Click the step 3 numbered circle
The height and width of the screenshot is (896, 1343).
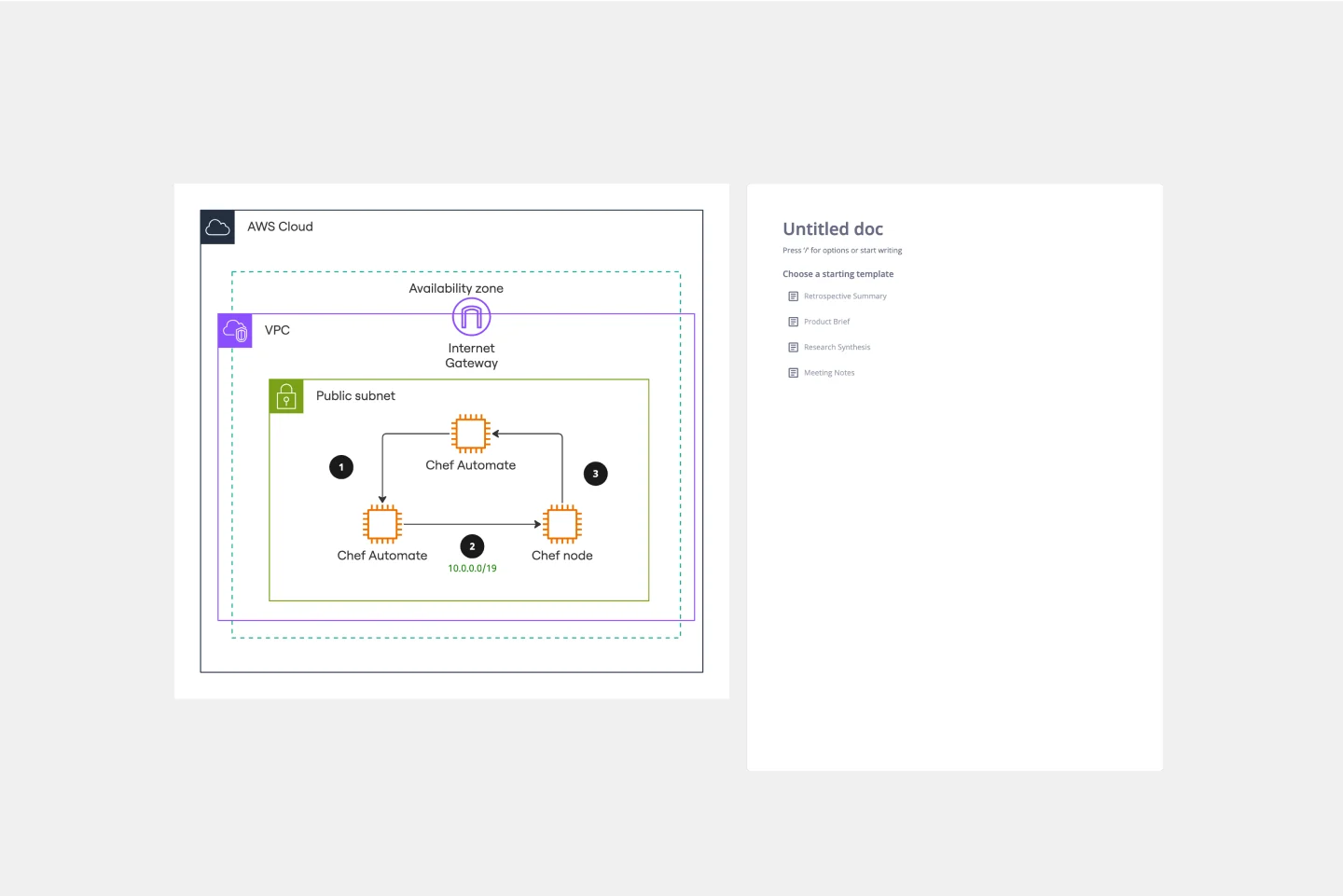click(595, 474)
